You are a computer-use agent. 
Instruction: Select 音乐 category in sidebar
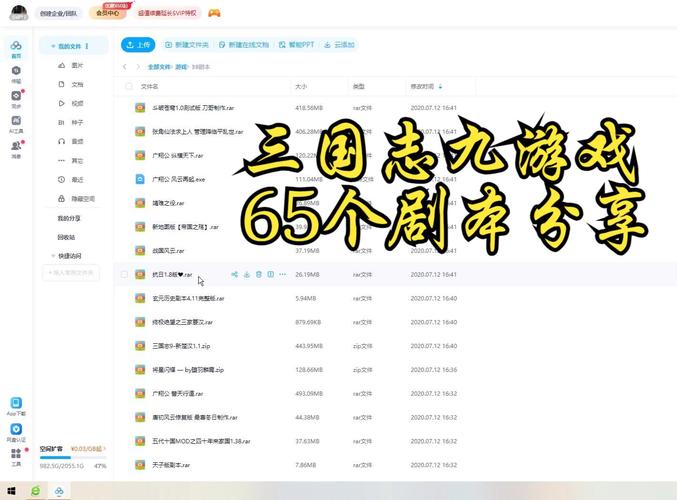pyautogui.click(x=70, y=141)
